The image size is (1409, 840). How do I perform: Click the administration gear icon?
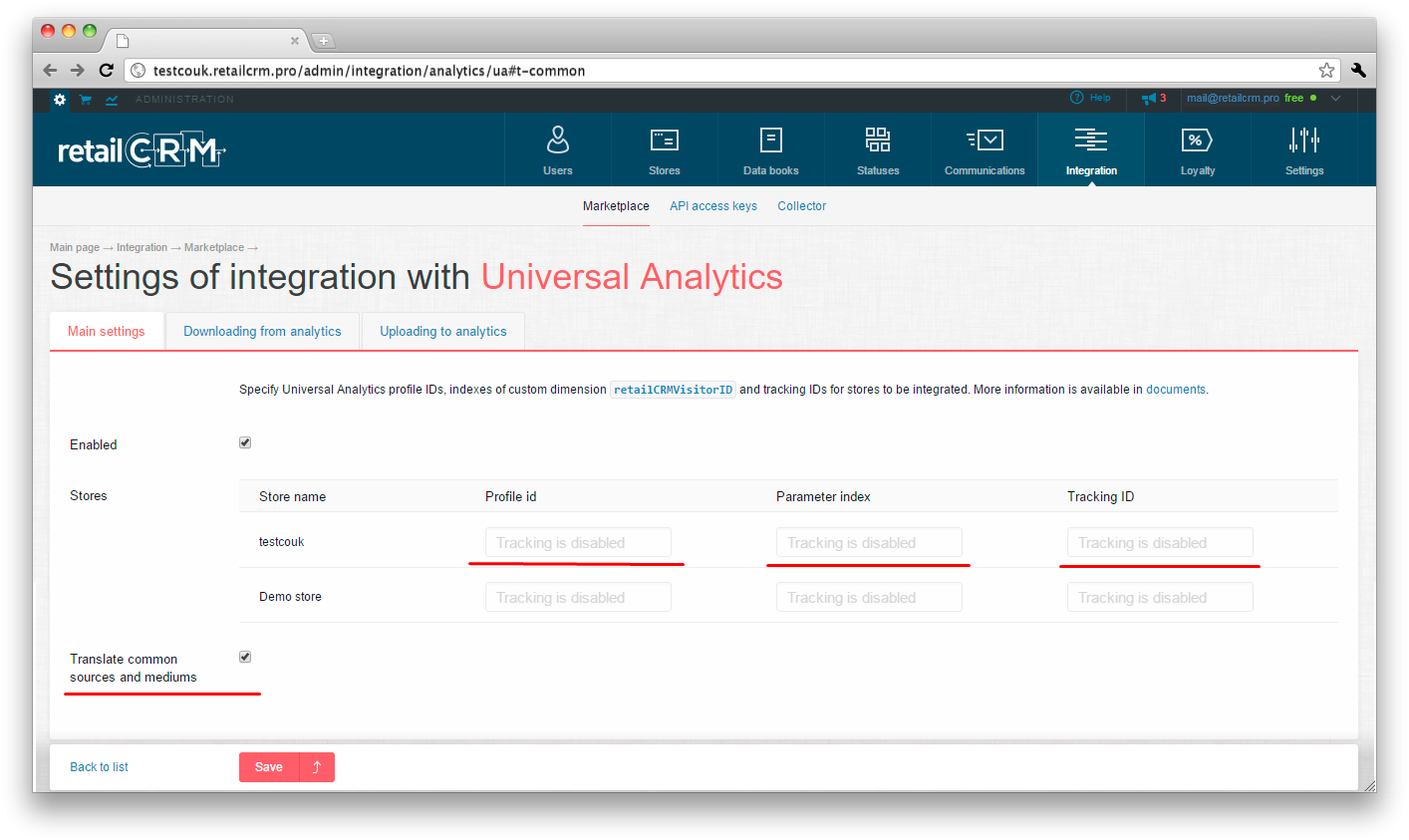[60, 100]
